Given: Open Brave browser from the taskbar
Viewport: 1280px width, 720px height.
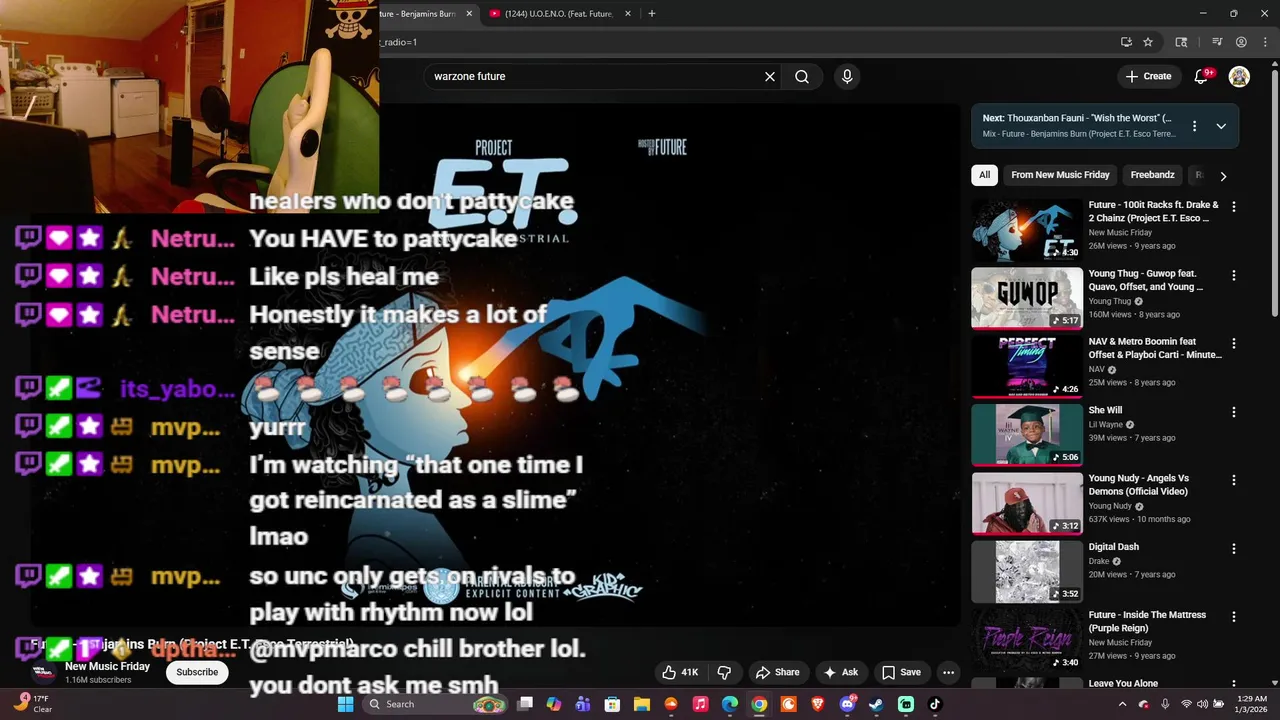Looking at the screenshot, I should (818, 704).
